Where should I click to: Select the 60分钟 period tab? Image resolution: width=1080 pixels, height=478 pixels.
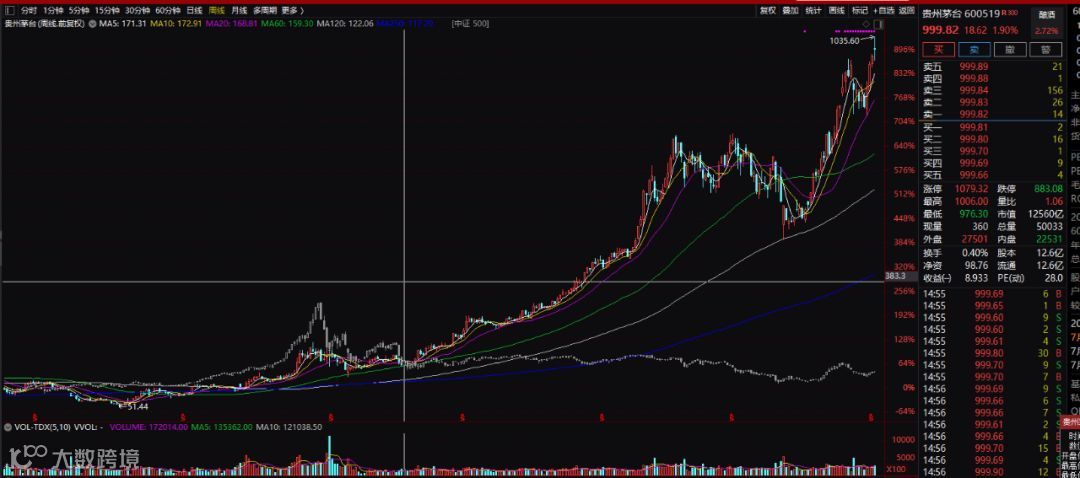(167, 10)
